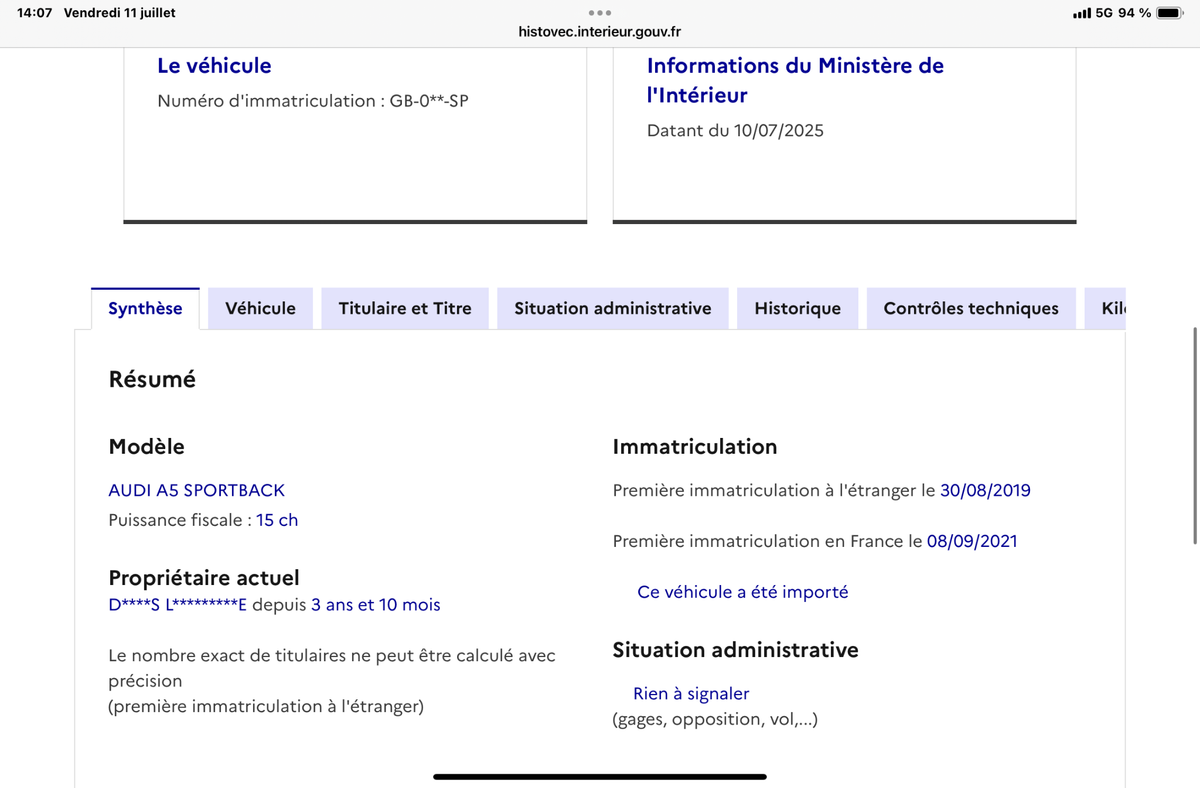Click the Datant du 10/07/2025 text
This screenshot has height=788, width=1200.
click(735, 130)
